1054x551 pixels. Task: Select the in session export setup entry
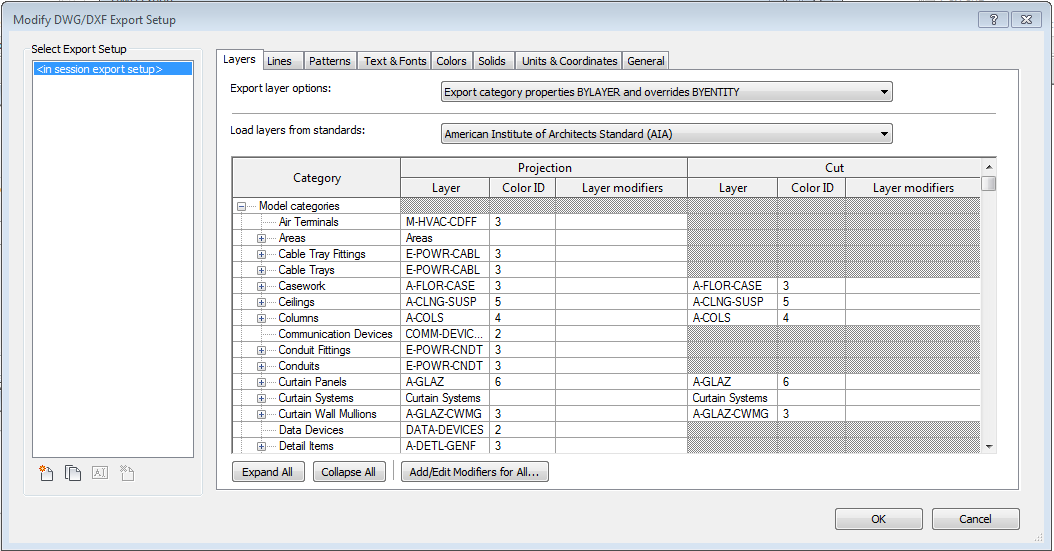click(x=113, y=69)
